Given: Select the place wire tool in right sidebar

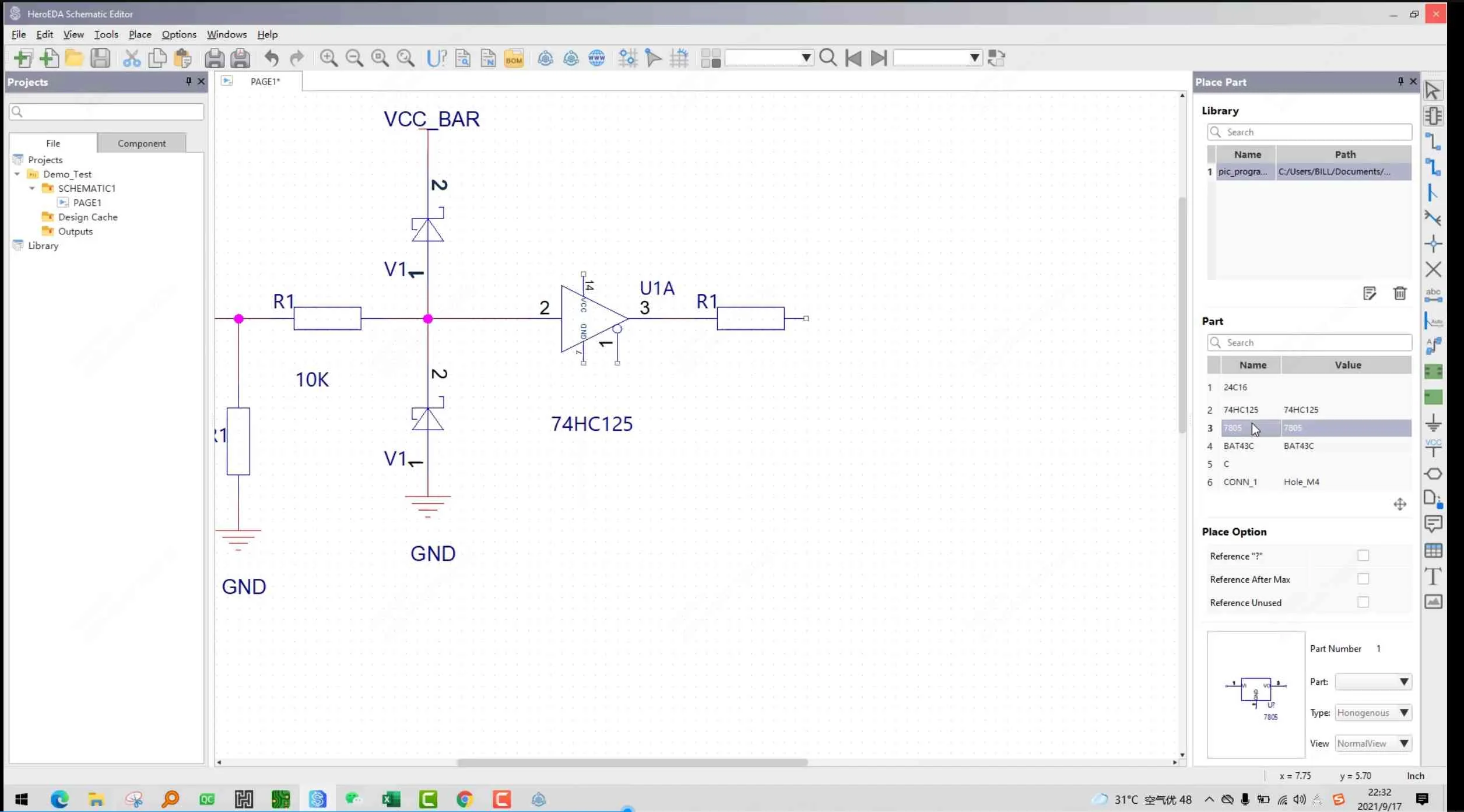Looking at the screenshot, I should tap(1433, 142).
